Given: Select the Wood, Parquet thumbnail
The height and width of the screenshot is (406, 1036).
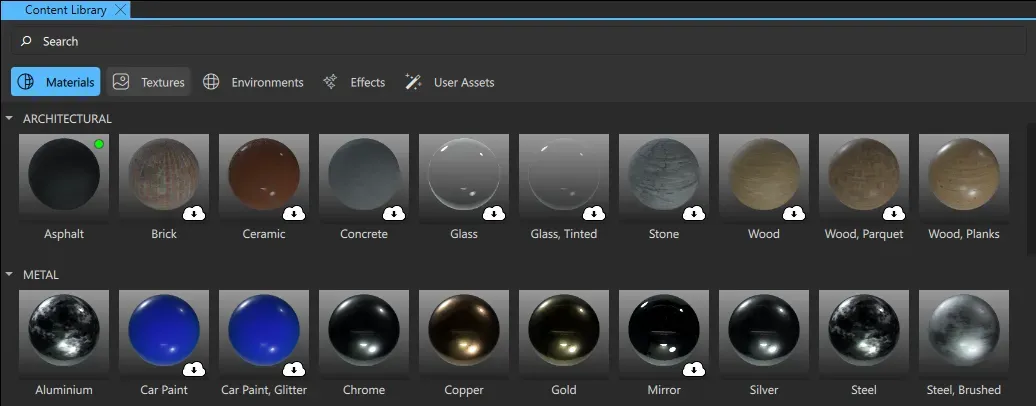Looking at the screenshot, I should (x=864, y=177).
